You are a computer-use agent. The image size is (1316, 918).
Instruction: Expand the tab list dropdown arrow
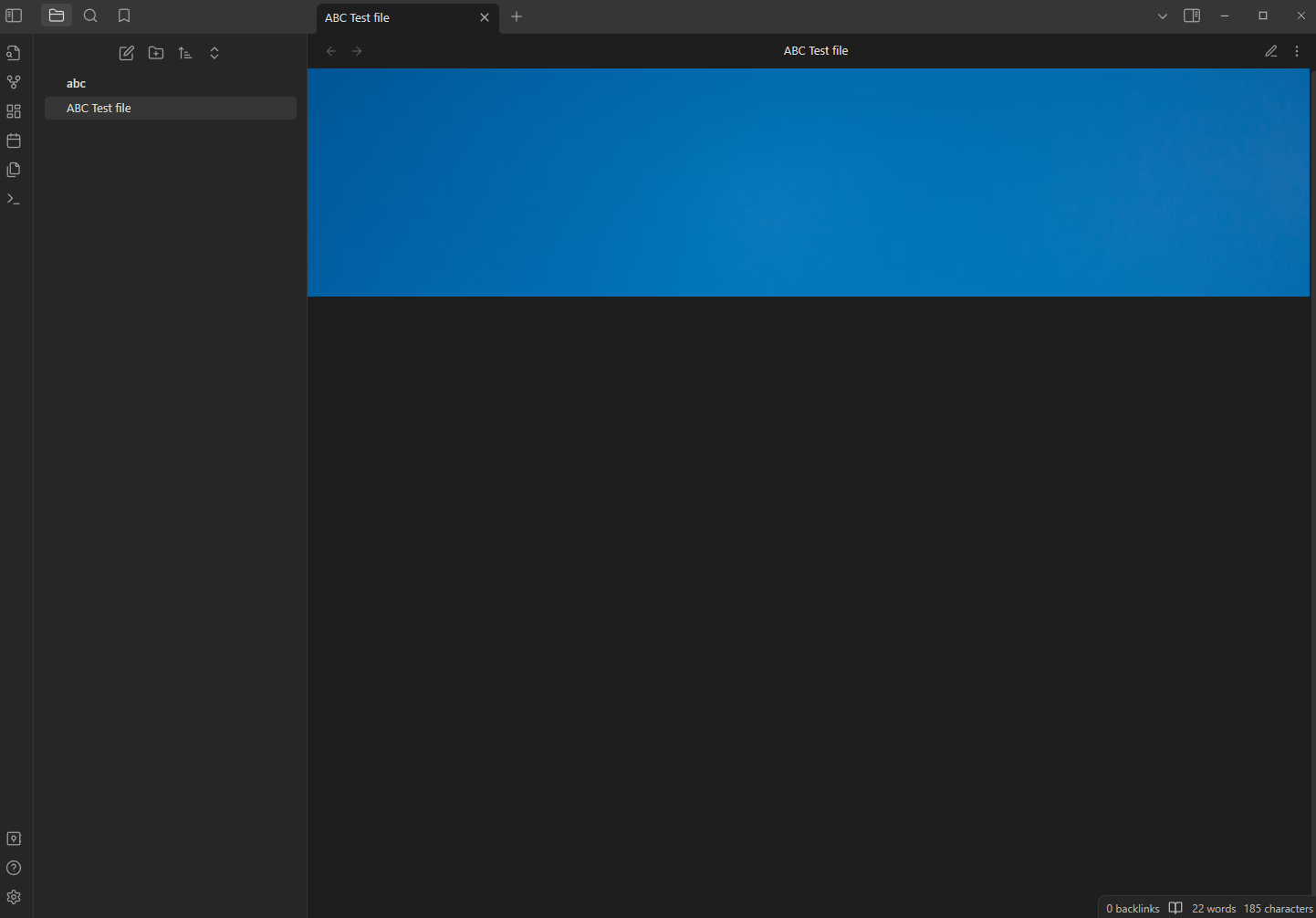1162,16
